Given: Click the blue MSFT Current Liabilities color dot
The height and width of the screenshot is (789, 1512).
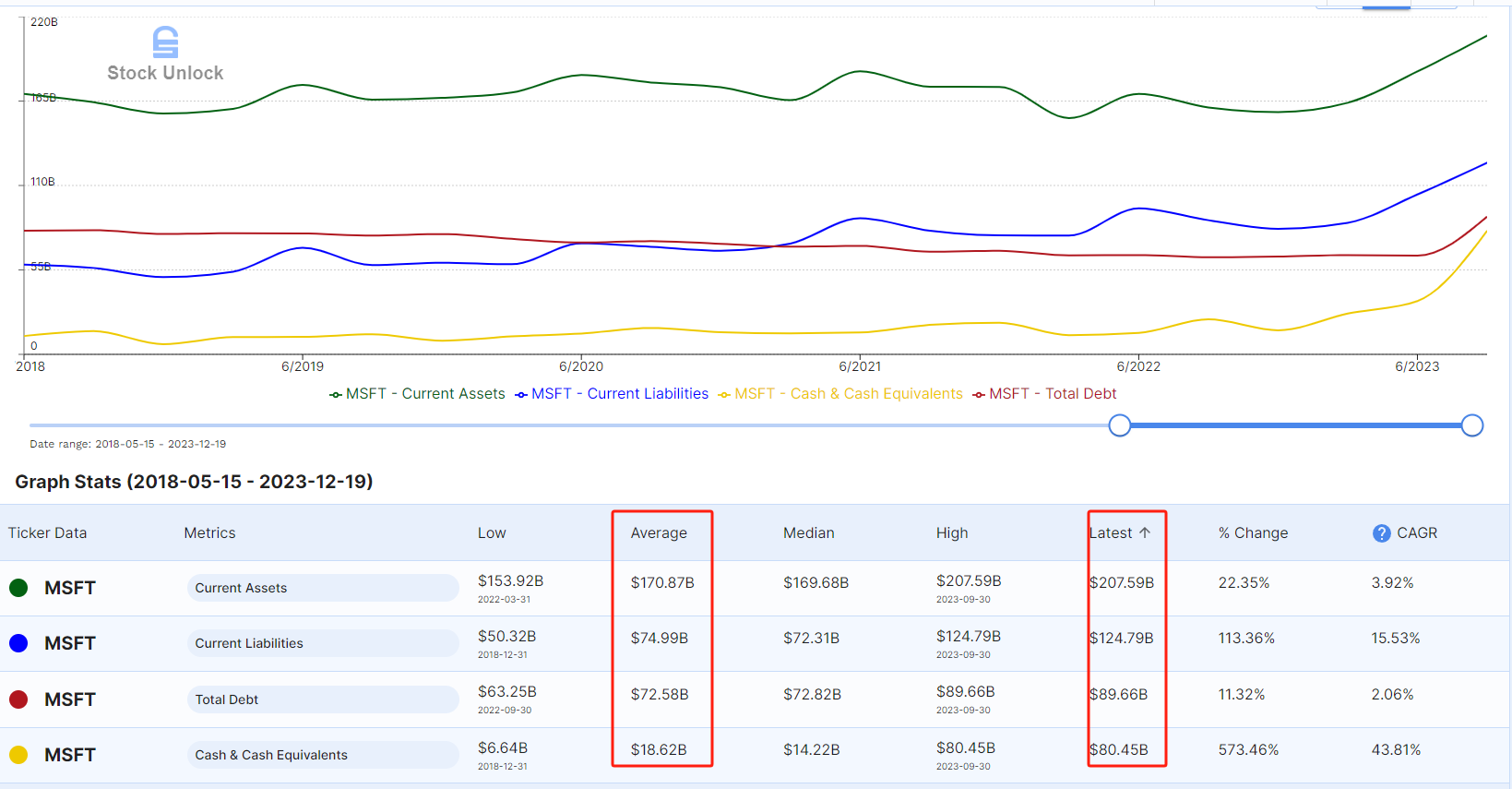Looking at the screenshot, I should pyautogui.click(x=18, y=643).
